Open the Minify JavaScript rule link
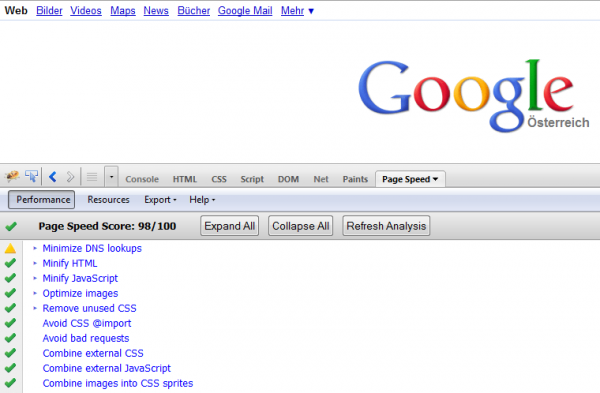The height and width of the screenshot is (393, 600). click(80, 278)
